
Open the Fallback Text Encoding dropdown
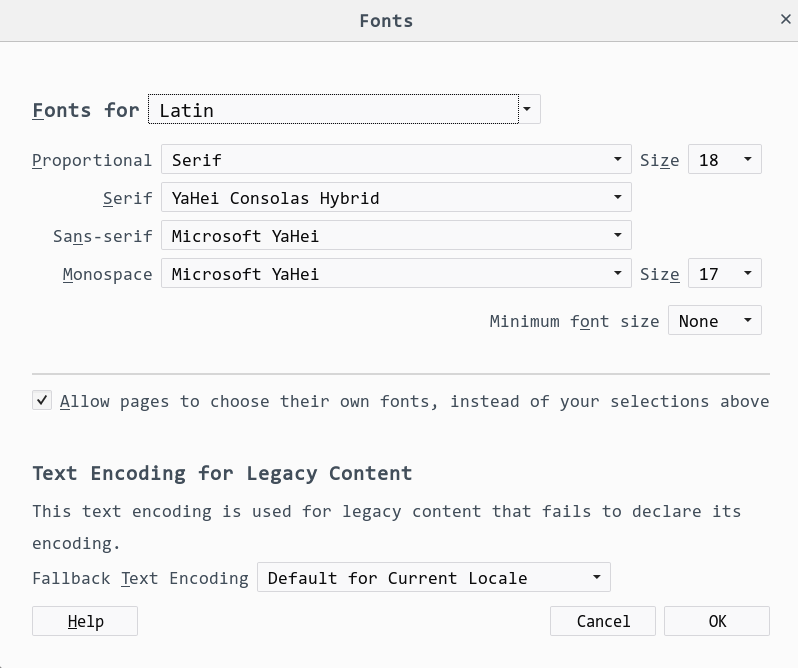pos(434,577)
